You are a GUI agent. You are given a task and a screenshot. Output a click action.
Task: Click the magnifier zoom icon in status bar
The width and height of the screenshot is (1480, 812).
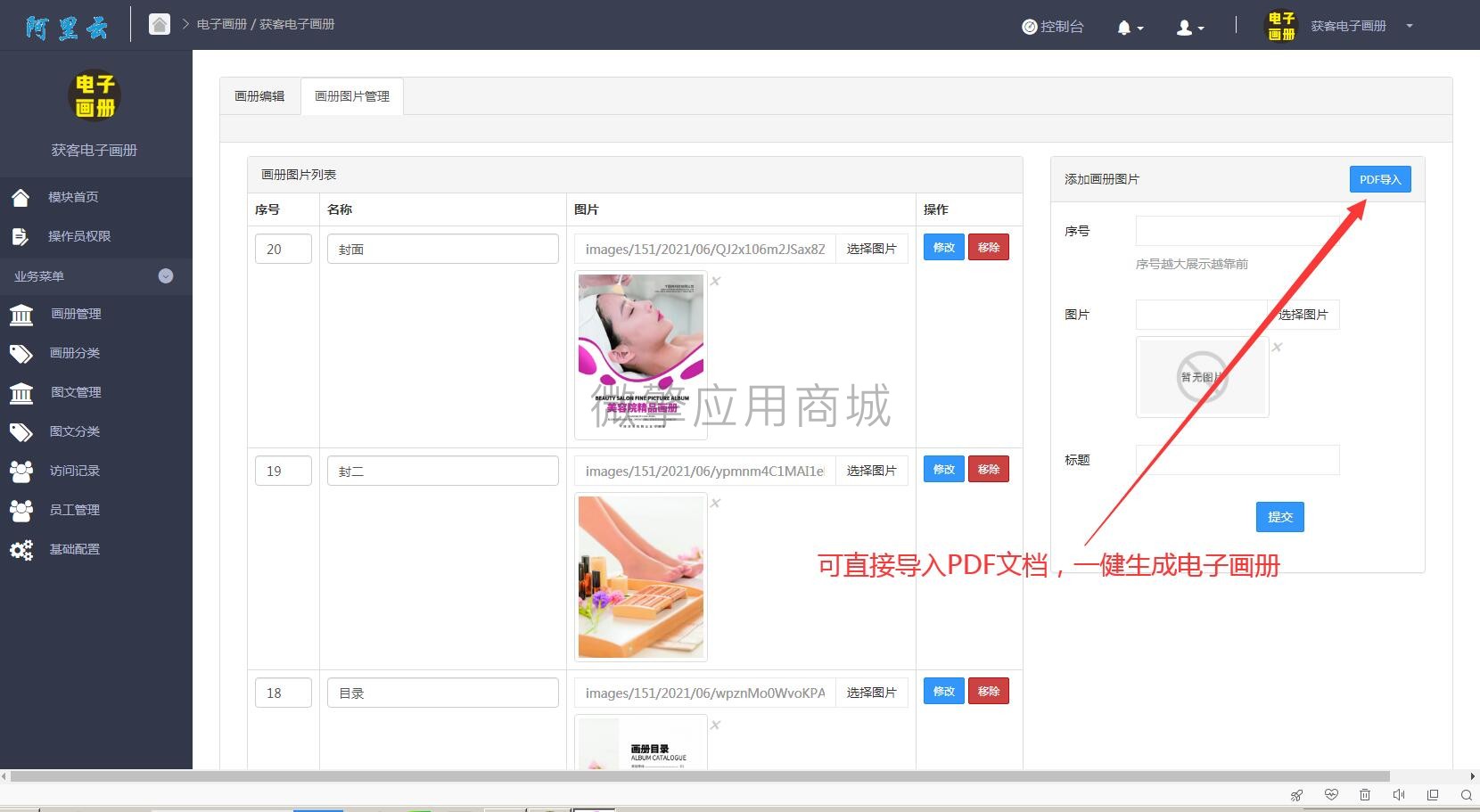tap(1467, 795)
